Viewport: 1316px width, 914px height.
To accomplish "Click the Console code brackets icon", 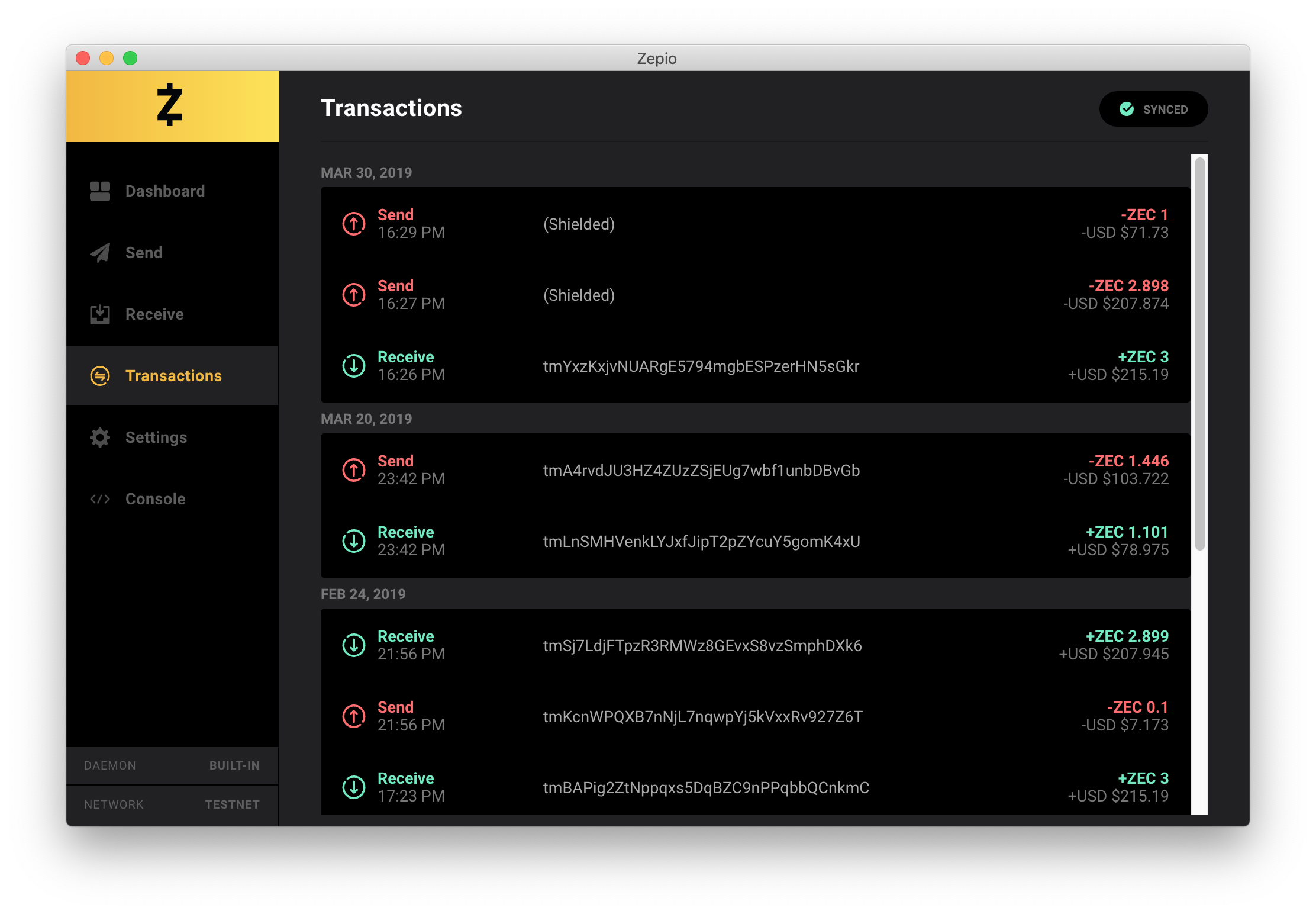I will (x=100, y=499).
